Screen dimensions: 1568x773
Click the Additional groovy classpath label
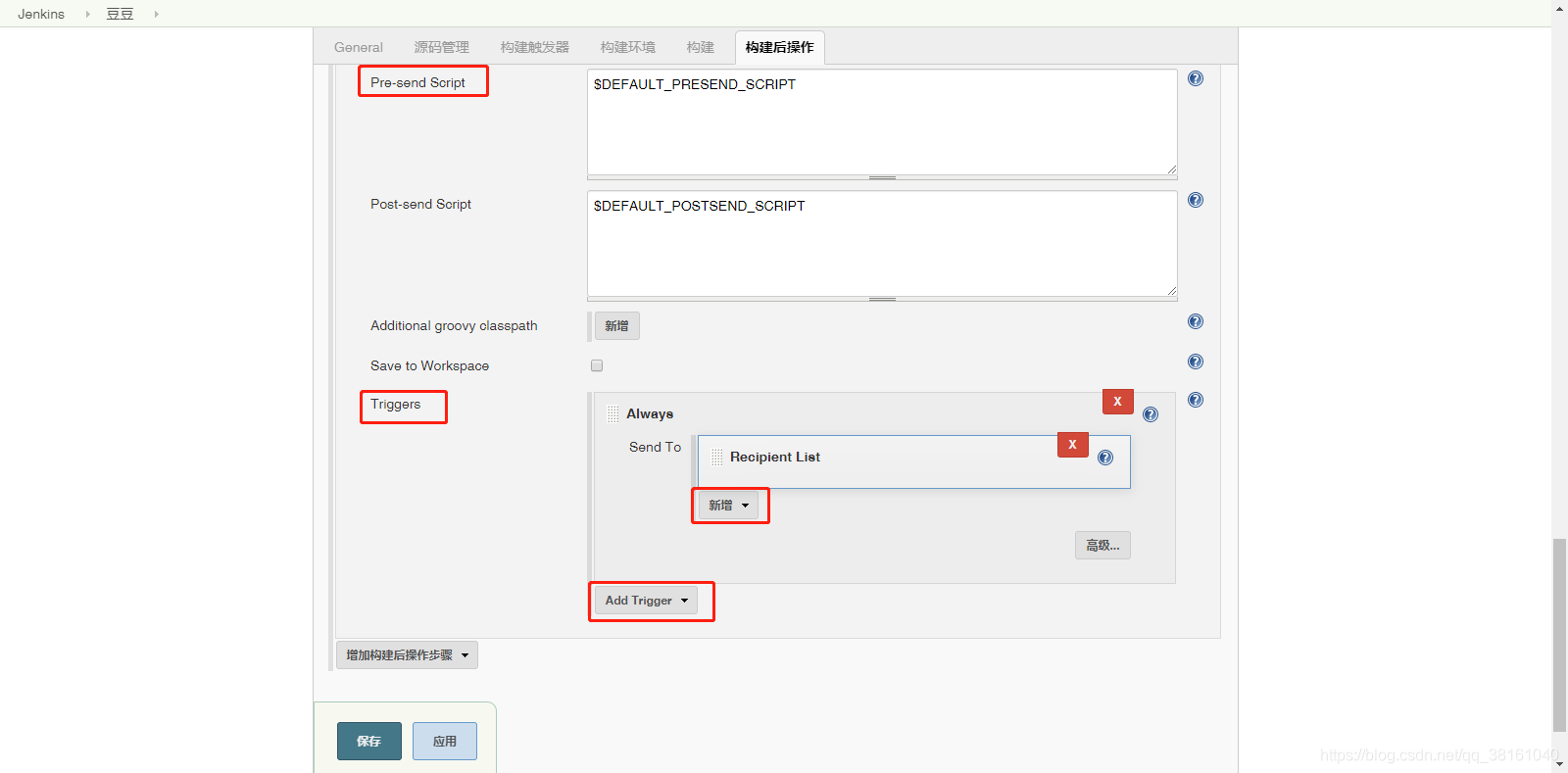pyautogui.click(x=454, y=325)
